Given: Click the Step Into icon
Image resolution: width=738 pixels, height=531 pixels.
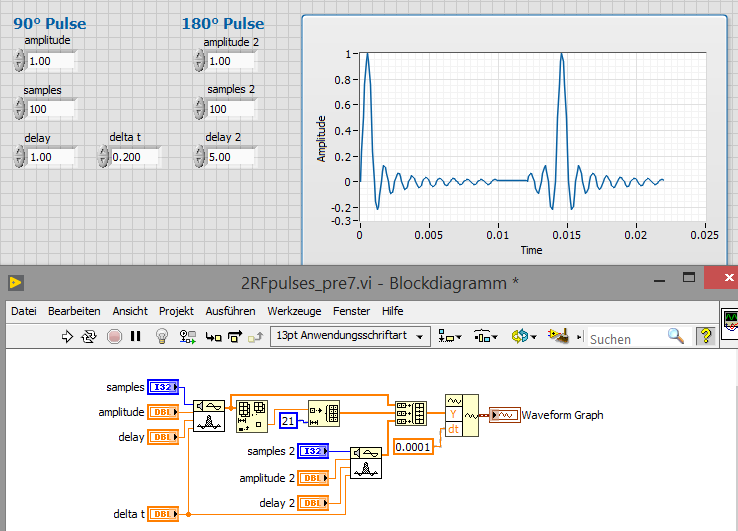Looking at the screenshot, I should pyautogui.click(x=213, y=337).
